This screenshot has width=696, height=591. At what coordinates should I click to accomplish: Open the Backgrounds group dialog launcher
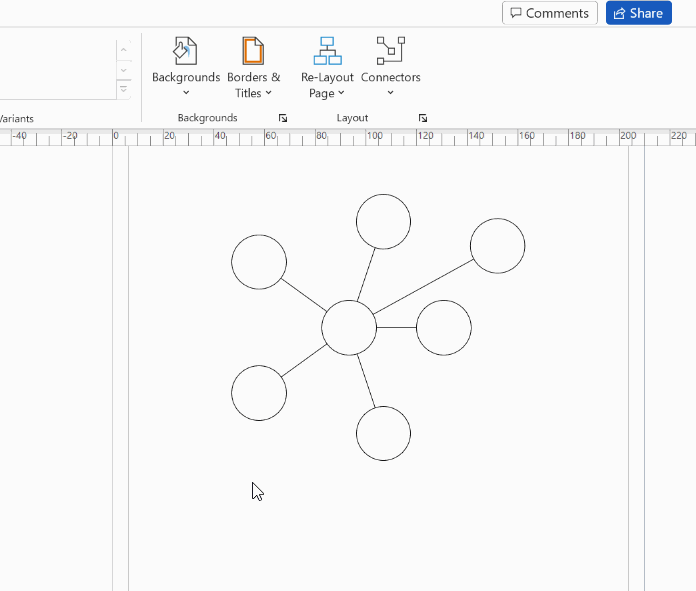click(283, 118)
